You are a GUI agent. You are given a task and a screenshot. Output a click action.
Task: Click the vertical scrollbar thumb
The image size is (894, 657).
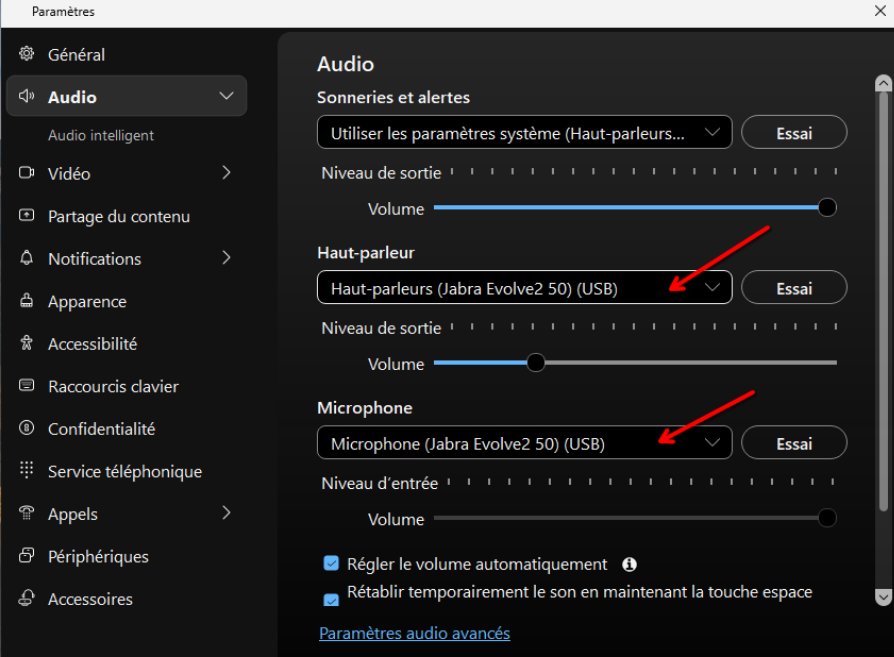pos(883,301)
